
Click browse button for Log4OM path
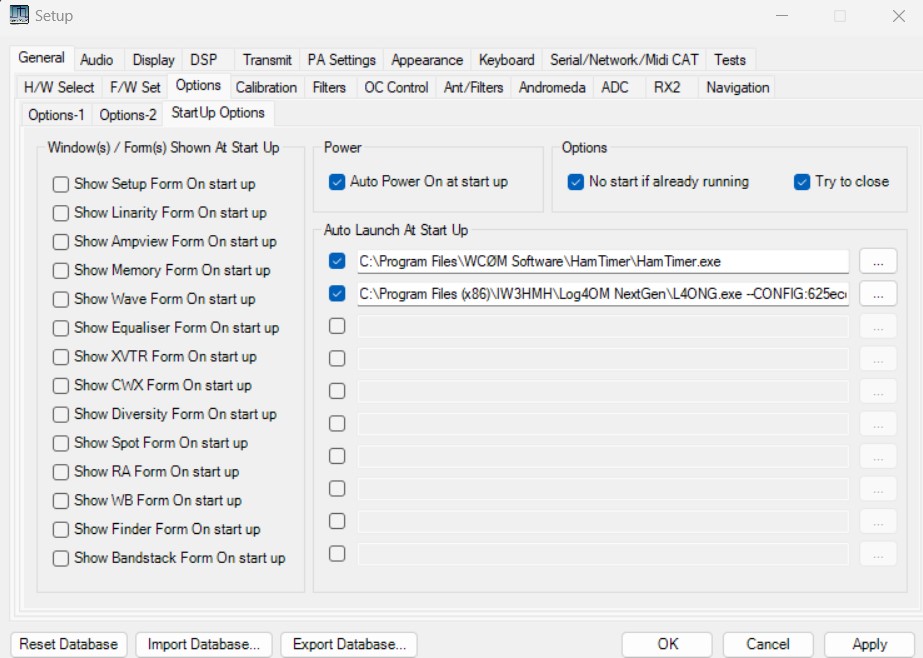pos(878,294)
